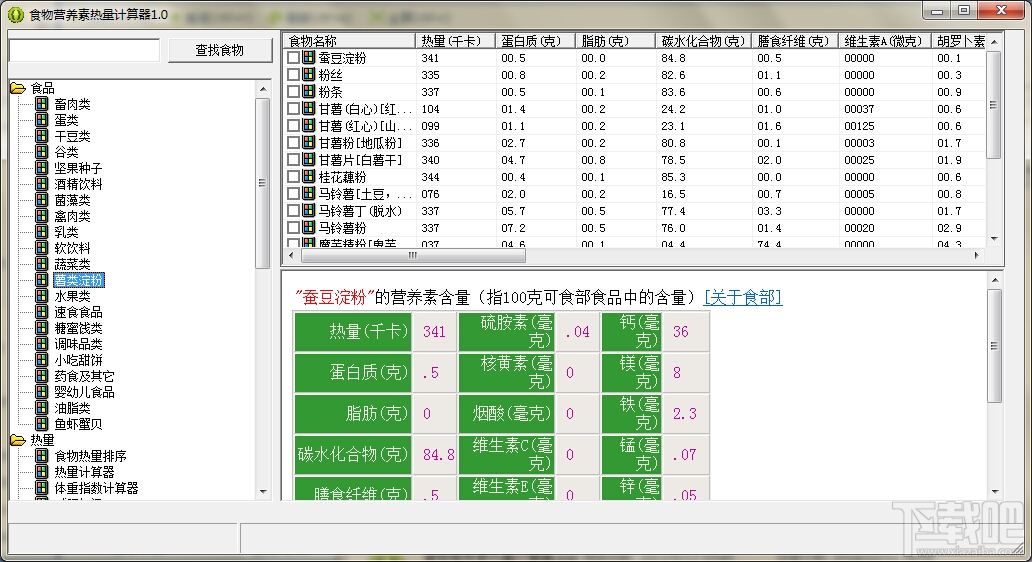
Task: Click the 水果类 category icon
Action: point(41,296)
